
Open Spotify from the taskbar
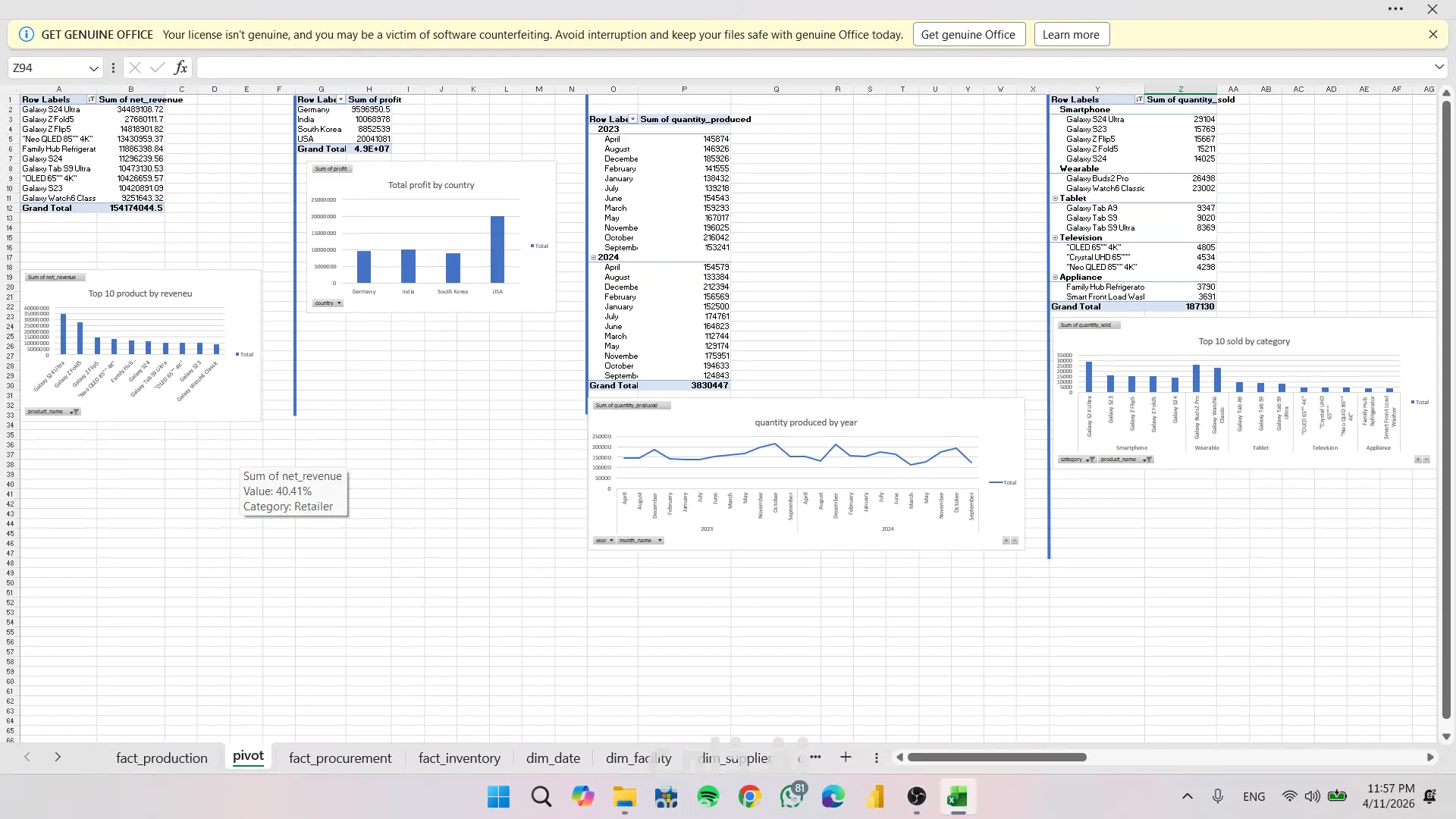pyautogui.click(x=708, y=797)
